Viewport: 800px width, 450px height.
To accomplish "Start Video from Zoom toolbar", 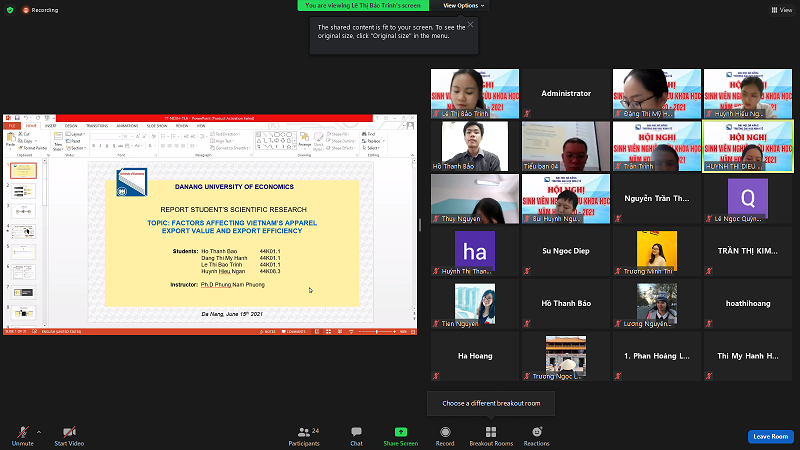I will (69, 436).
